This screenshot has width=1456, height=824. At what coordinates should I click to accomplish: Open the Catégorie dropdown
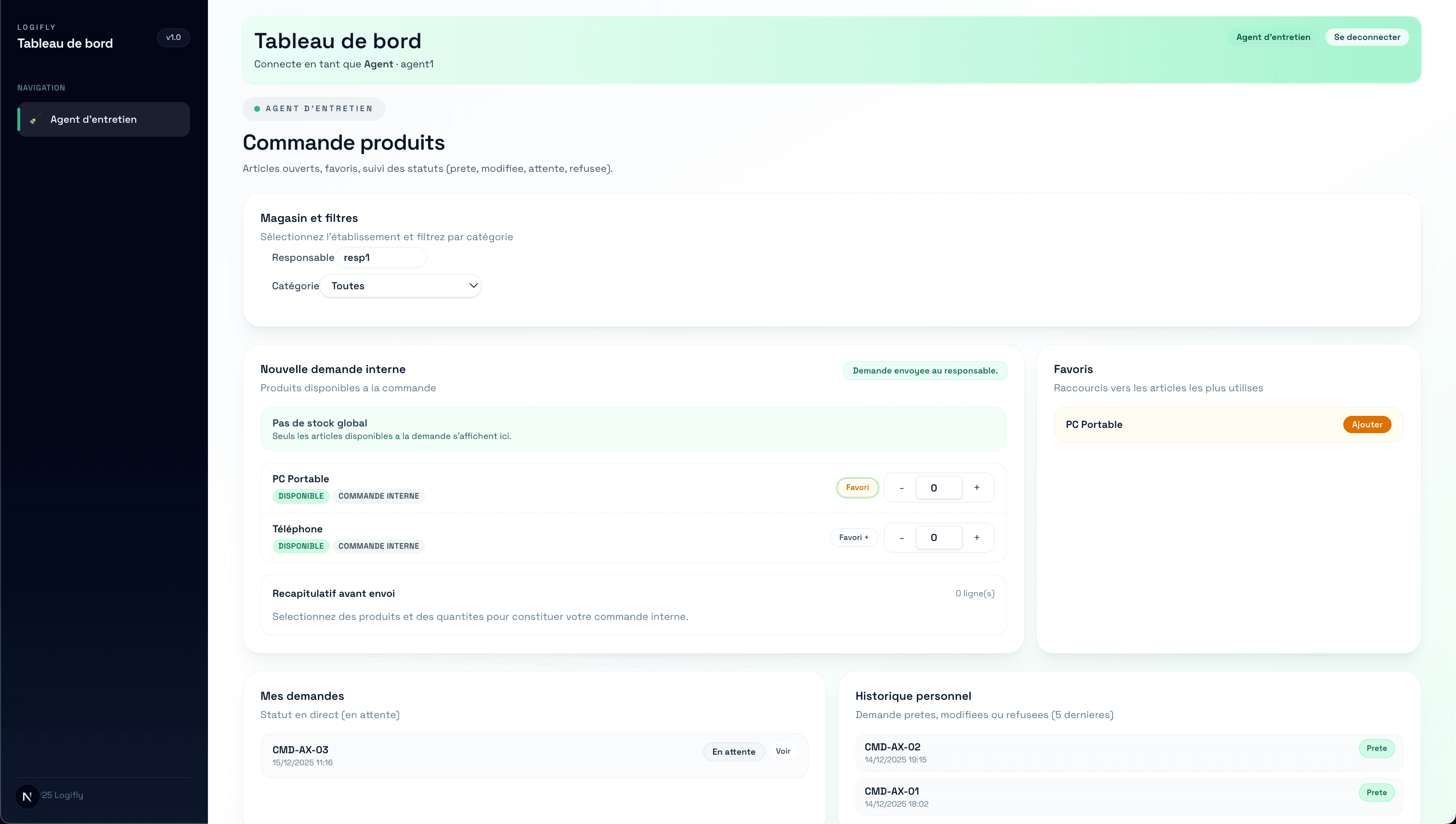[x=400, y=286]
